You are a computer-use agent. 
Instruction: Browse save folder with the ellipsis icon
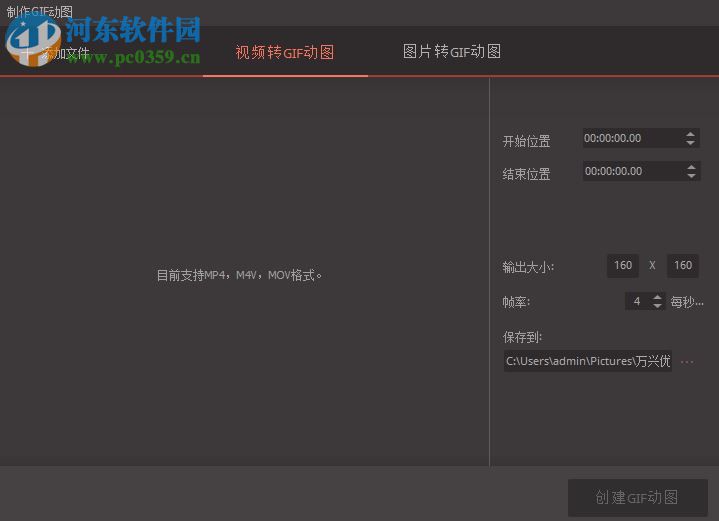(687, 362)
